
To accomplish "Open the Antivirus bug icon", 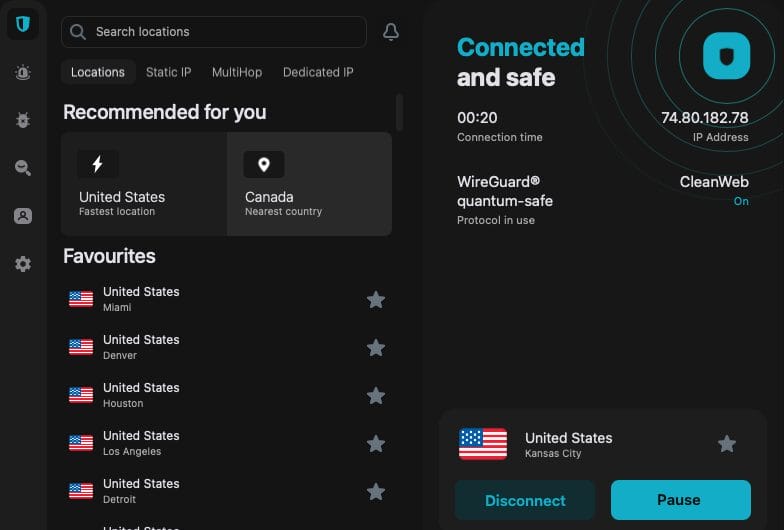I will point(23,120).
